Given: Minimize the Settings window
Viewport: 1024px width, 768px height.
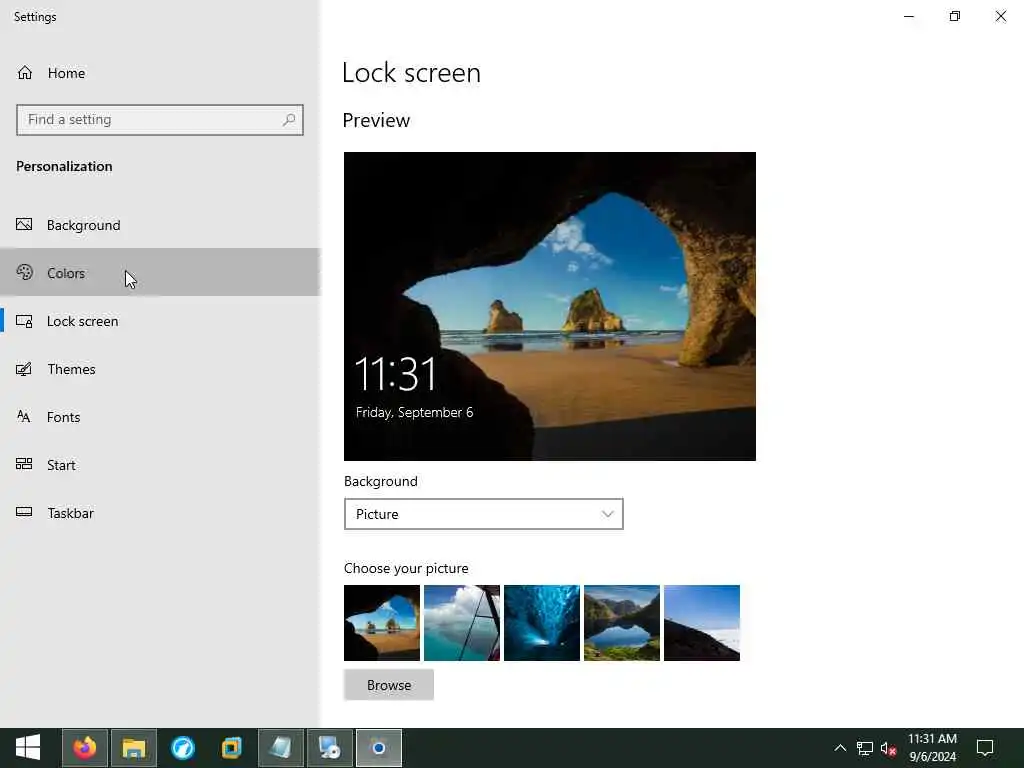Looking at the screenshot, I should click(x=909, y=16).
